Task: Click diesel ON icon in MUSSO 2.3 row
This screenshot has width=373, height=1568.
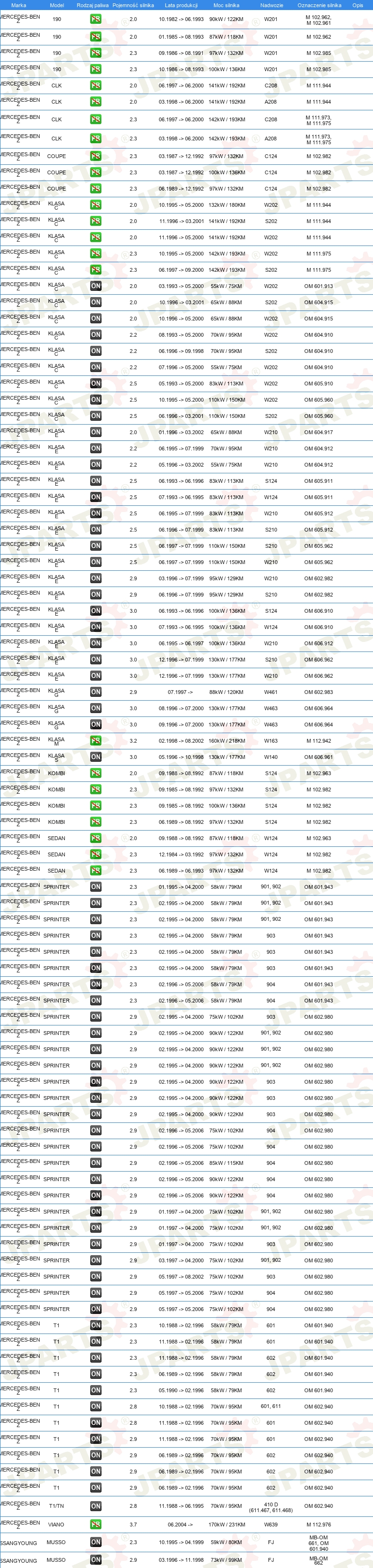Action: click(95, 1542)
